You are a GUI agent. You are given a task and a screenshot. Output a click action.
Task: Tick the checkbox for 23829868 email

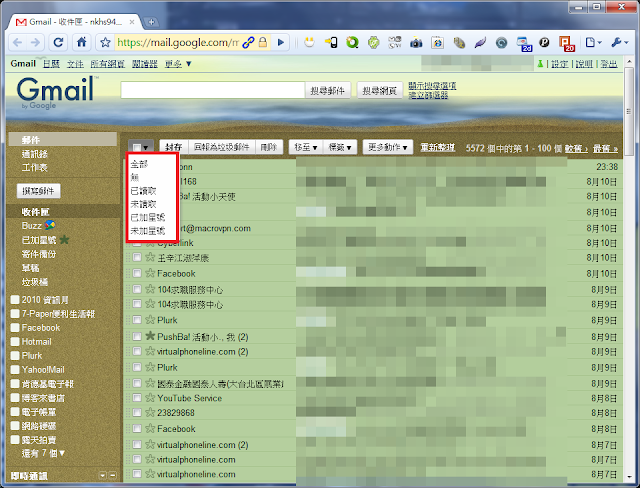point(137,413)
